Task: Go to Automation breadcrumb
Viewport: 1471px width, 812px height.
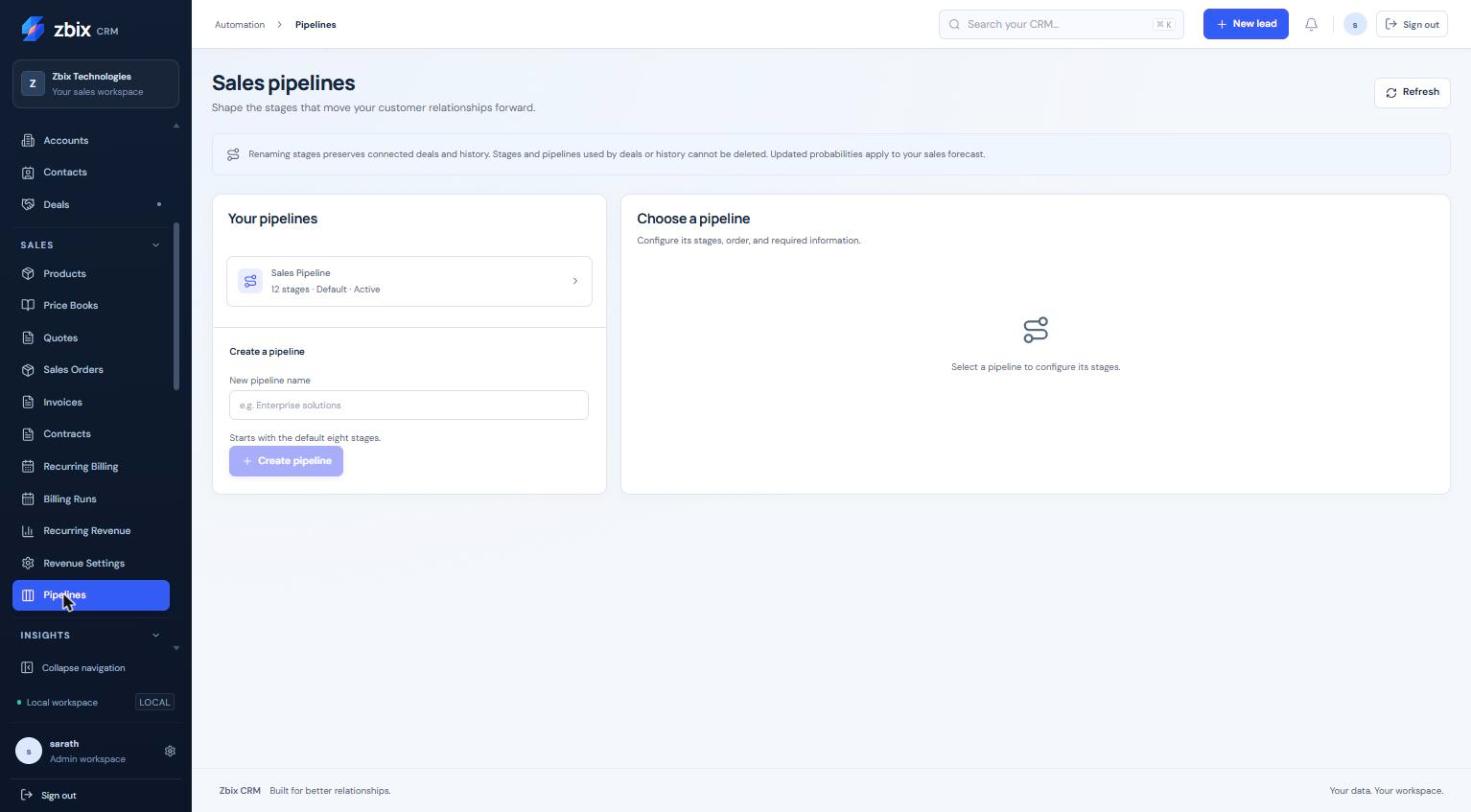Action: (240, 24)
